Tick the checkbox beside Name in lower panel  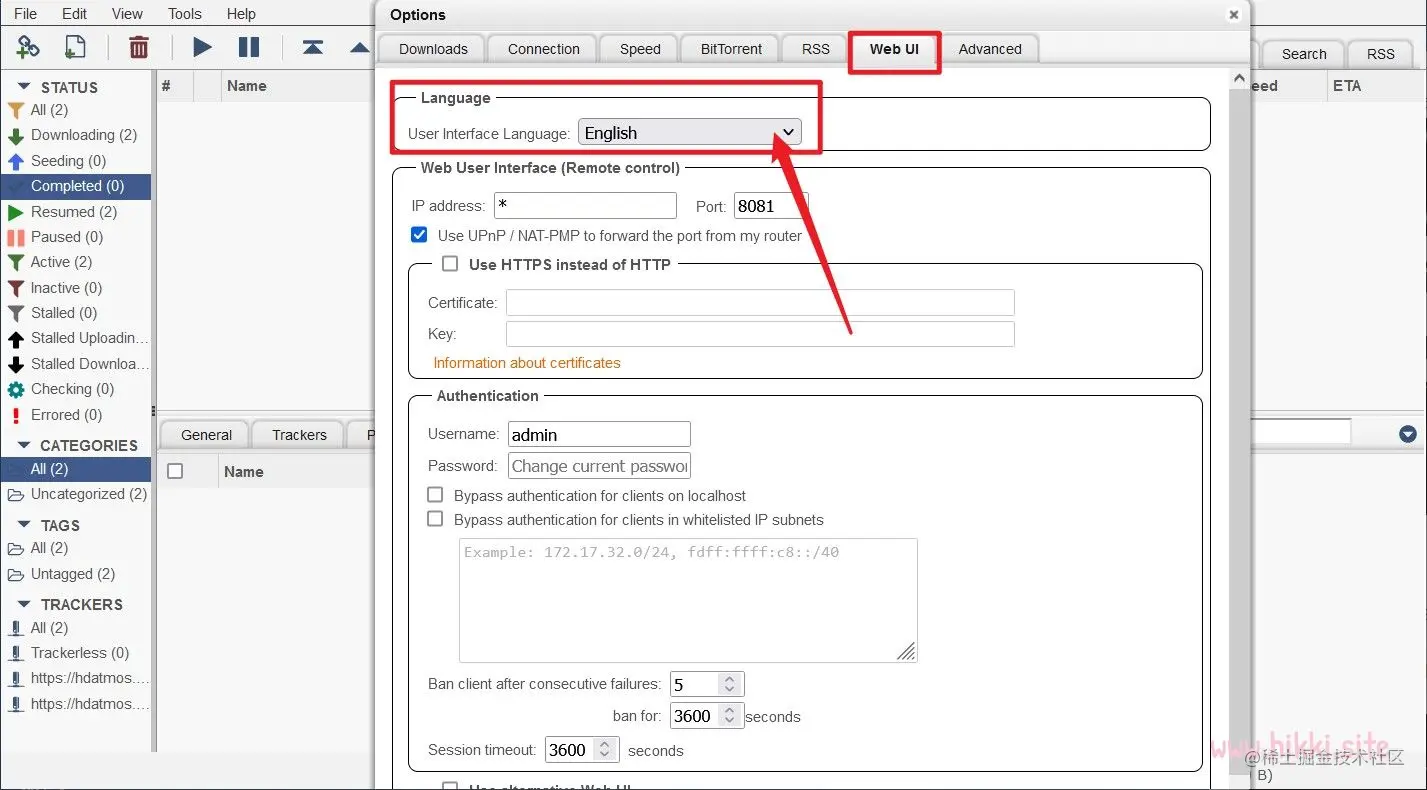pyautogui.click(x=175, y=471)
